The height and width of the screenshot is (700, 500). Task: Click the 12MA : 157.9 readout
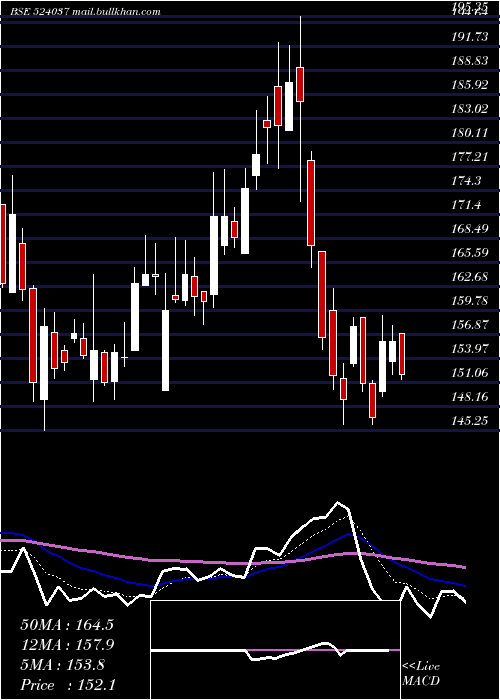(67, 645)
